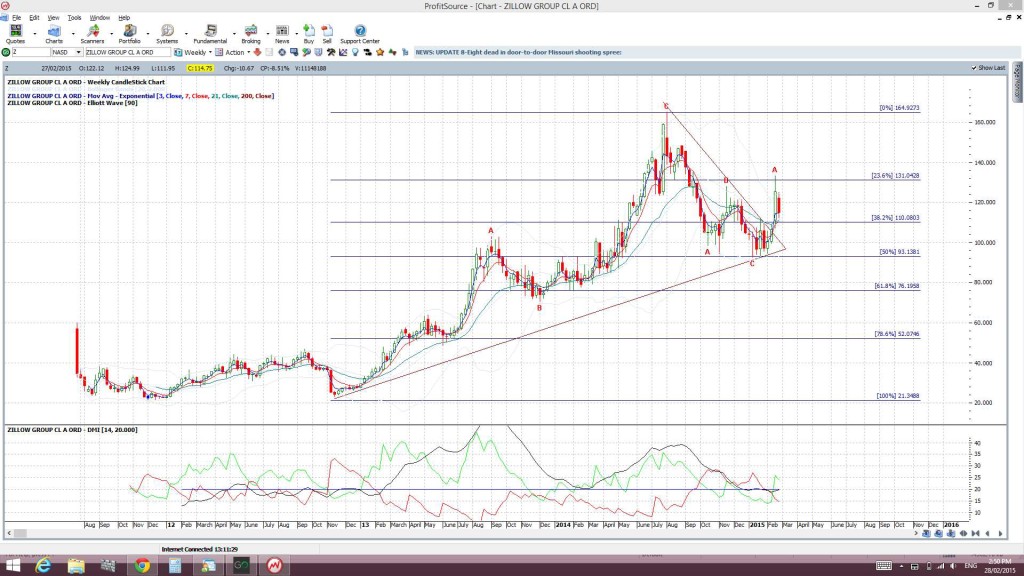Open the Systems icon

[167, 31]
